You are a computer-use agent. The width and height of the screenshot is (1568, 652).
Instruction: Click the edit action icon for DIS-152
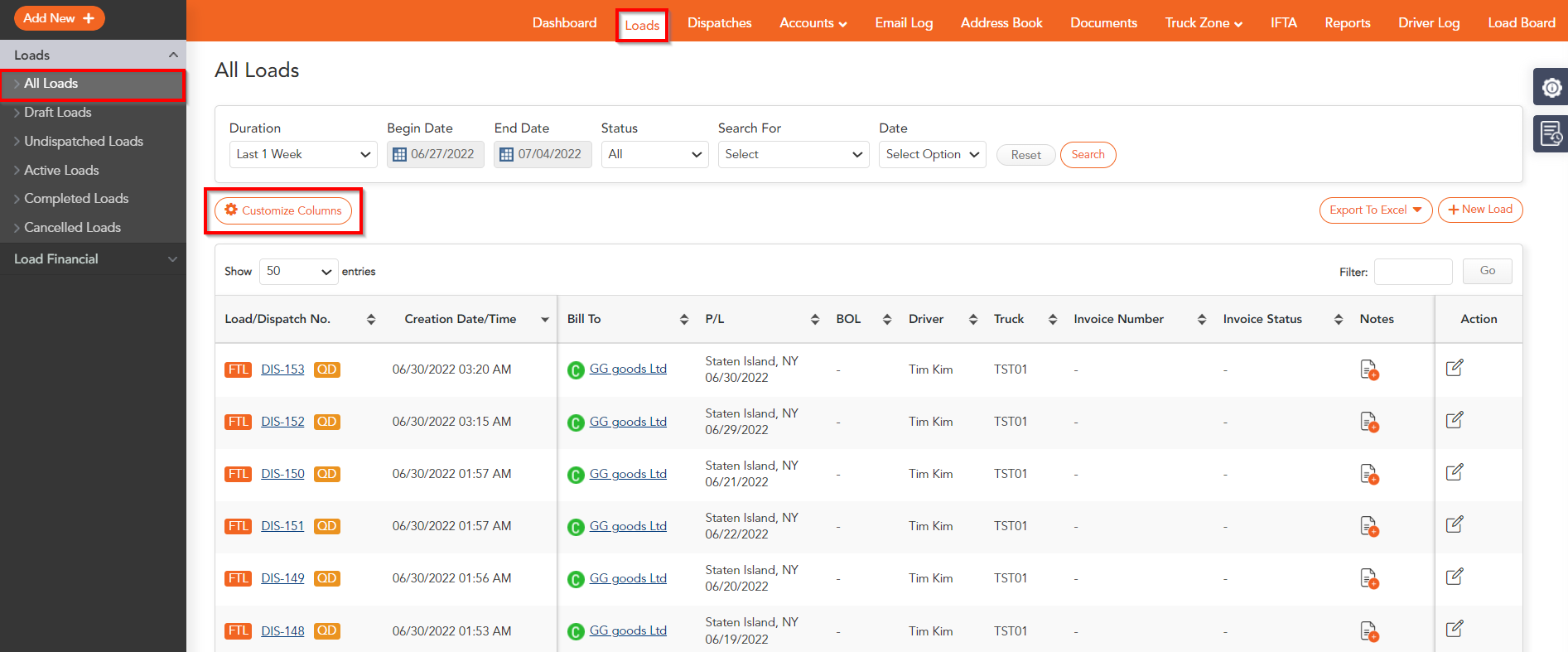point(1455,420)
